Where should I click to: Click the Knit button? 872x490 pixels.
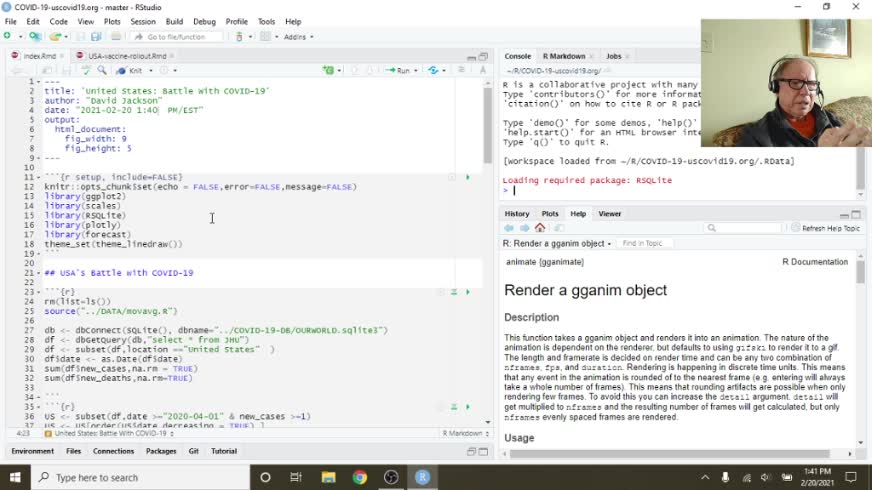click(131, 71)
